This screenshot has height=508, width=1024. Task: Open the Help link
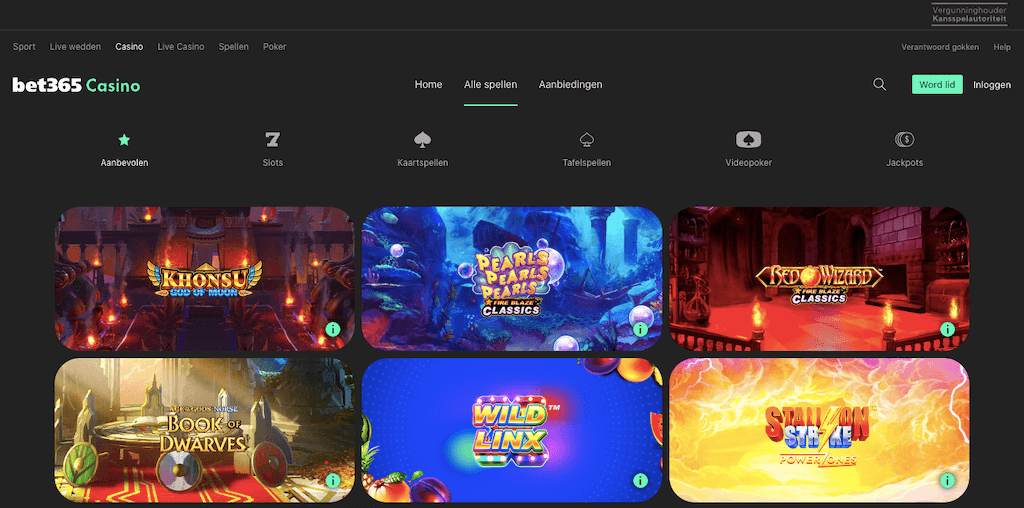1002,47
